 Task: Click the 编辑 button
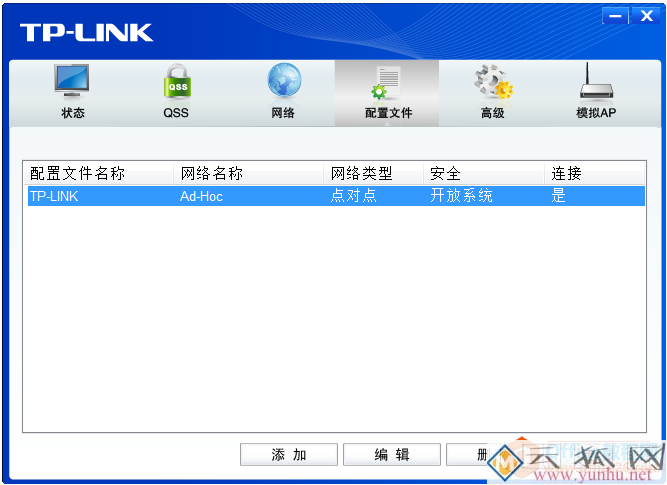[392, 454]
